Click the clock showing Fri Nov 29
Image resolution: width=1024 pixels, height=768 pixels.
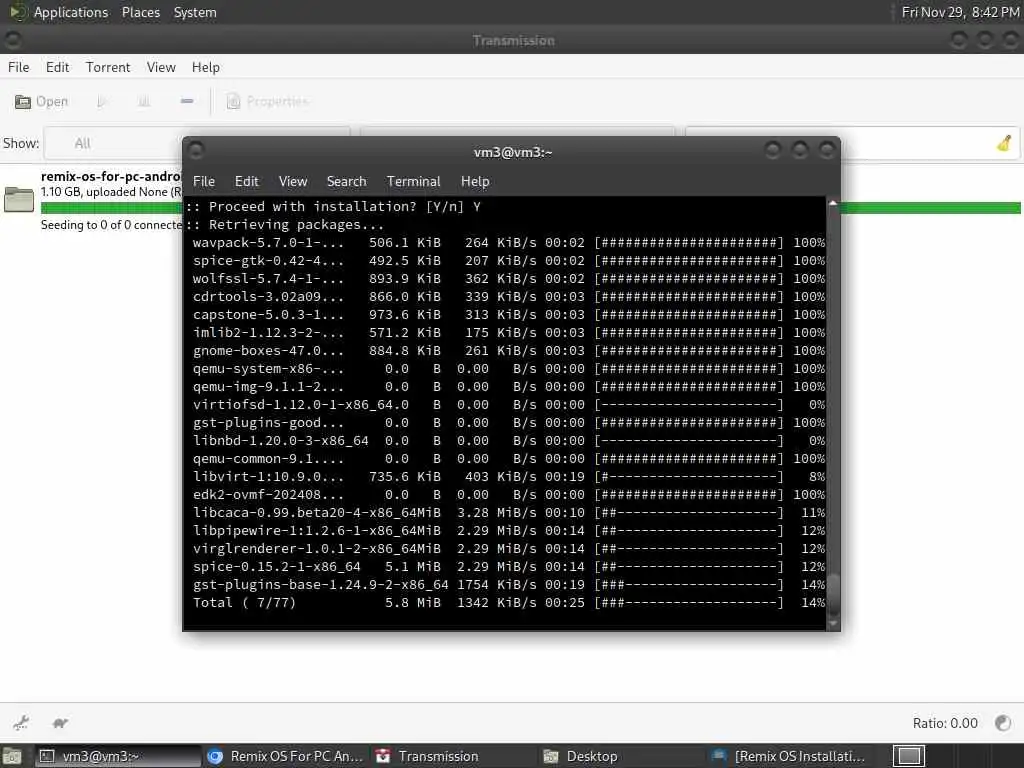[960, 12]
